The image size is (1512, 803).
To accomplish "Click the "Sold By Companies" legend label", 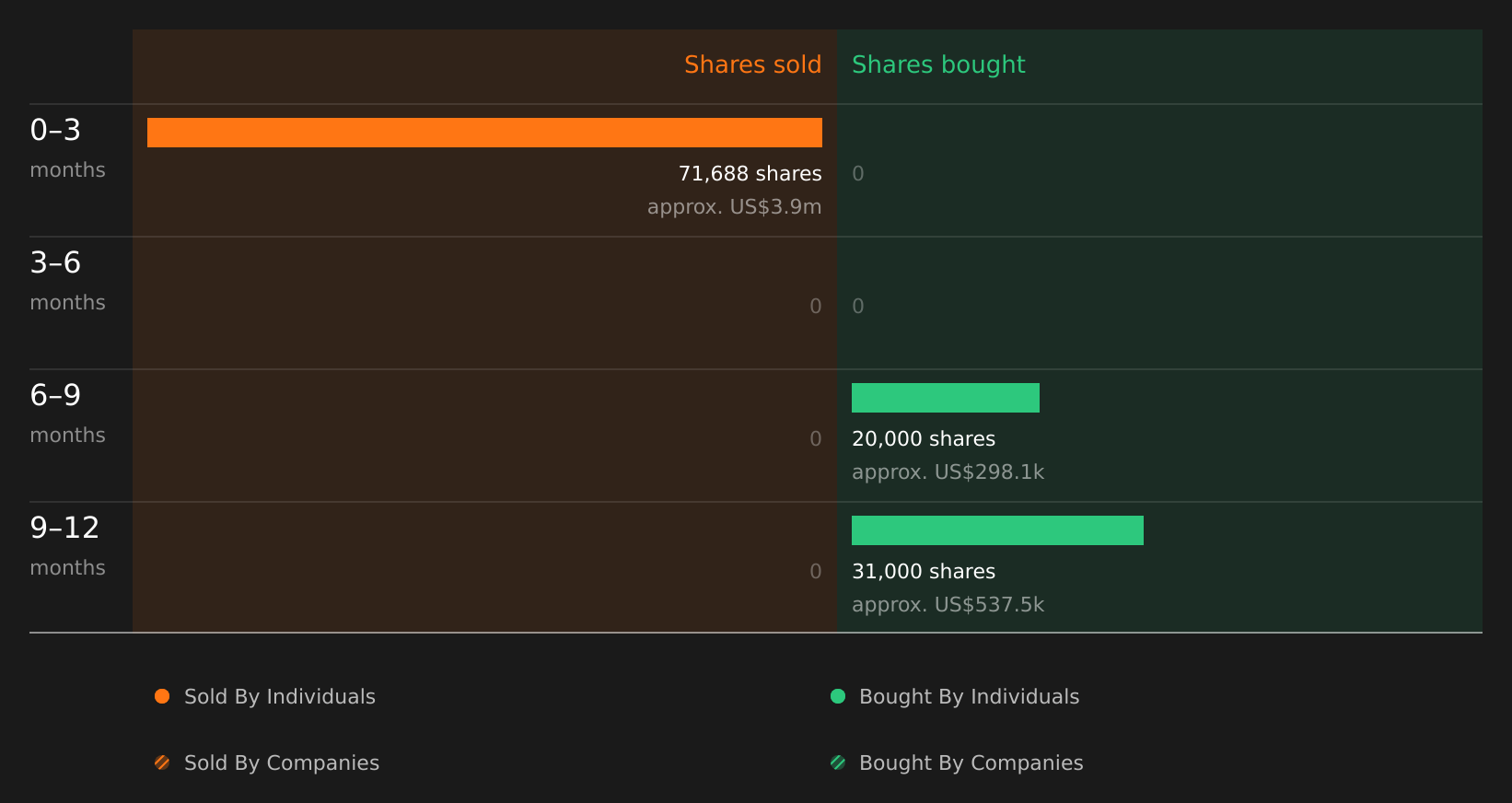I will [282, 762].
